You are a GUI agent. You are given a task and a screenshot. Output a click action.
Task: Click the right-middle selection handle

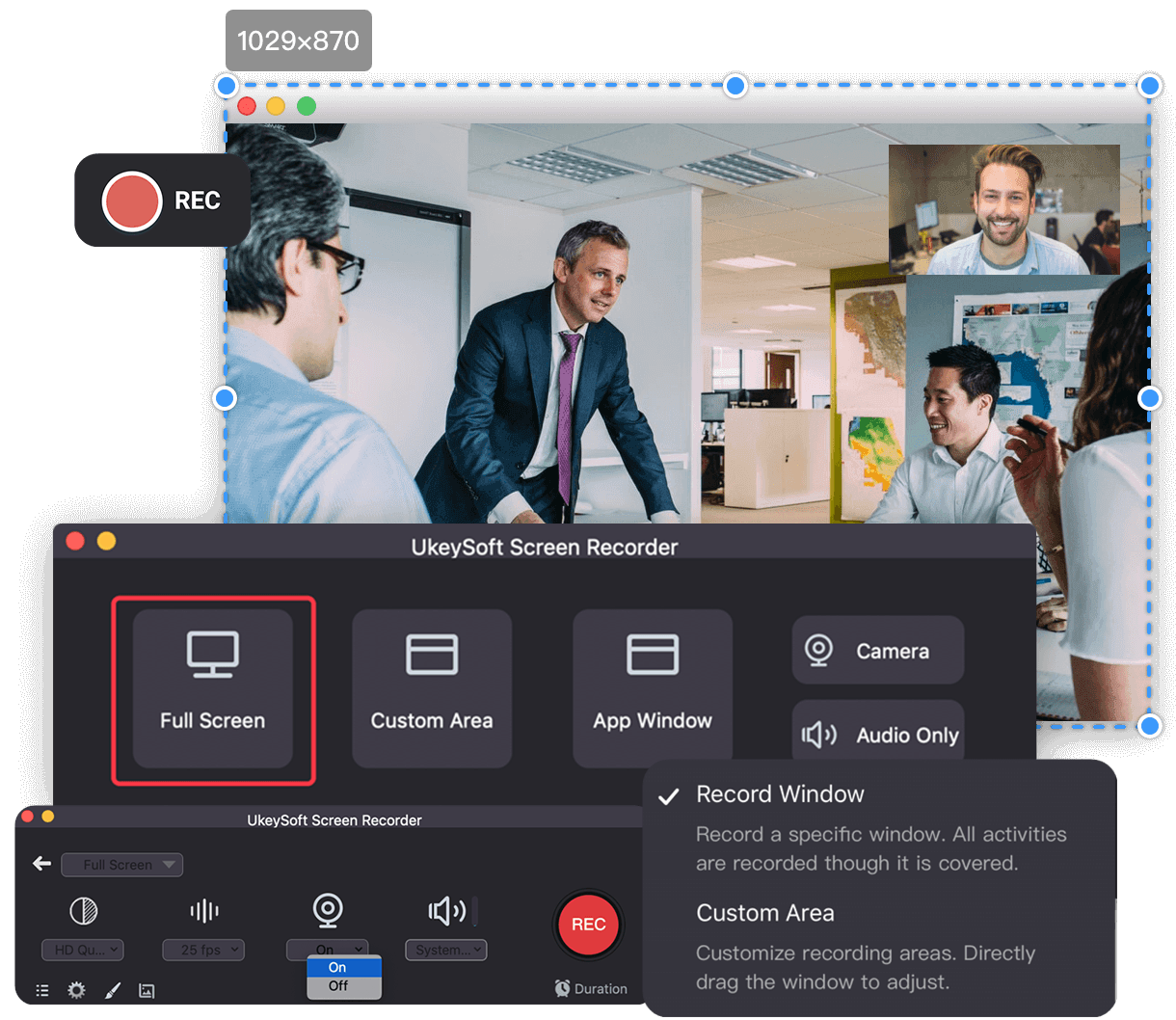(x=1149, y=397)
